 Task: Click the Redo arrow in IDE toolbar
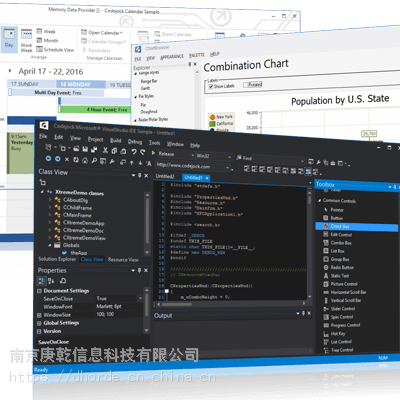(x=143, y=152)
